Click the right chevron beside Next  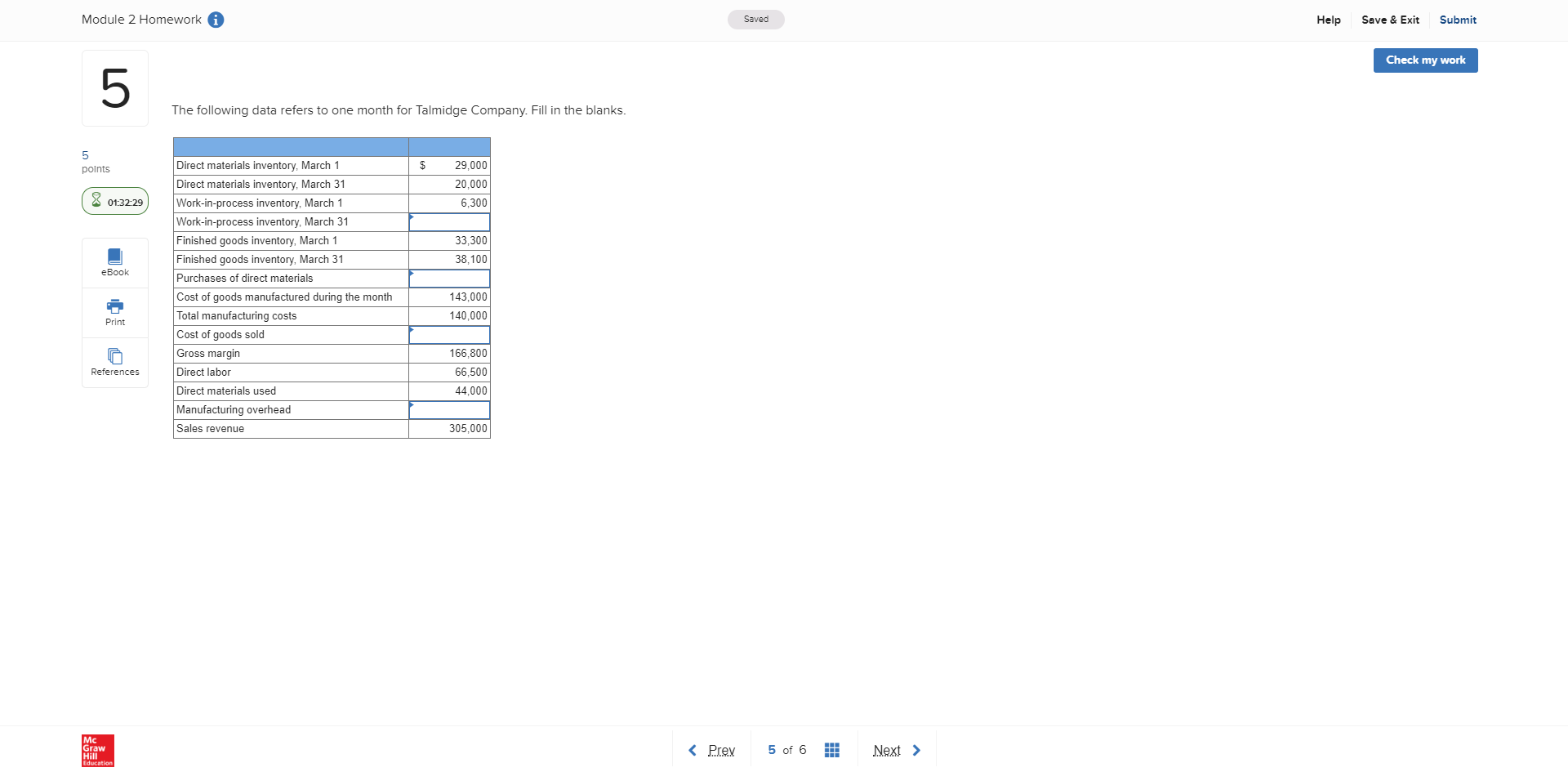point(916,750)
